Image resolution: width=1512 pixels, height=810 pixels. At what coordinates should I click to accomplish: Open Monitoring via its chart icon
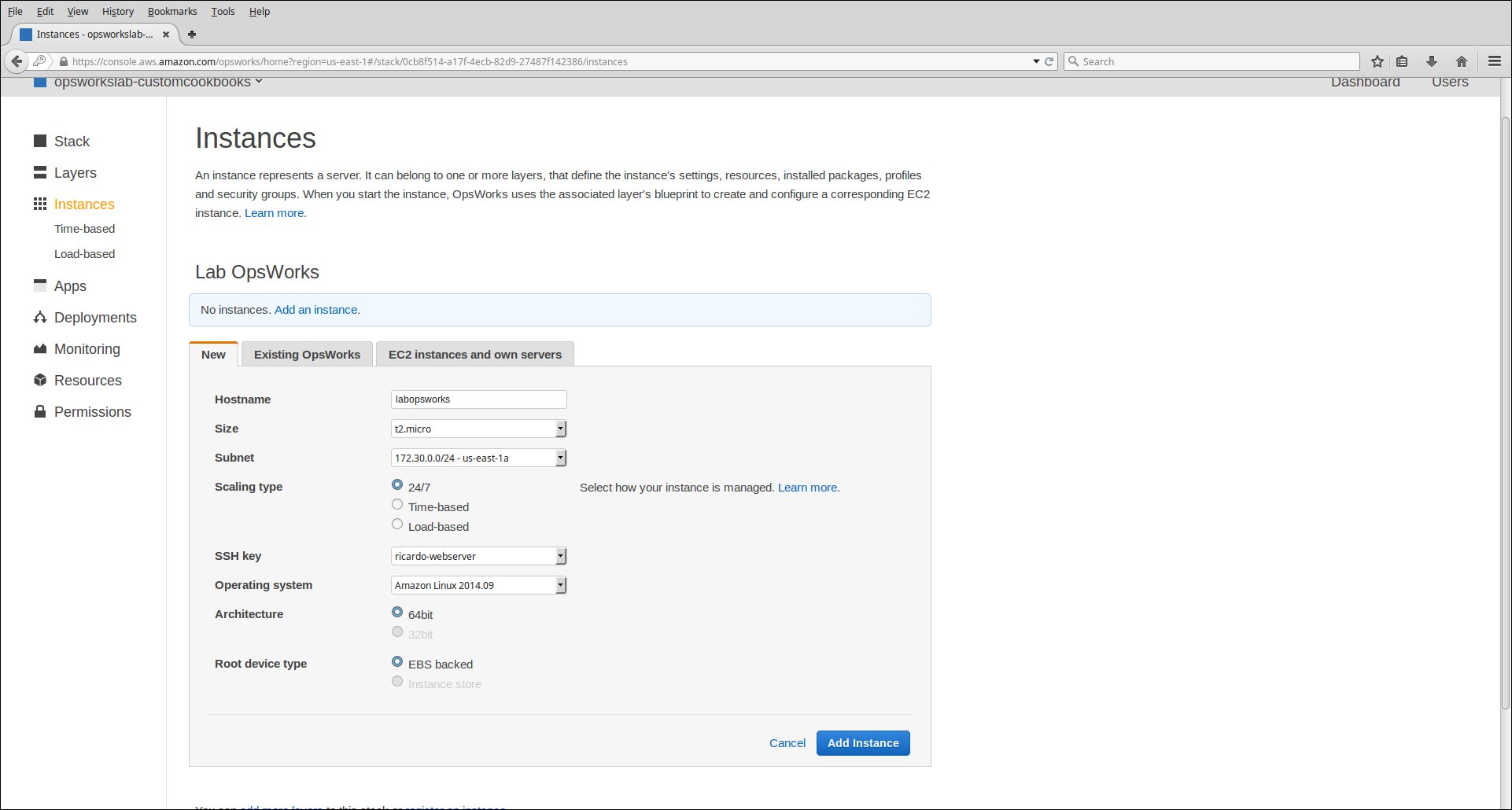(x=40, y=348)
